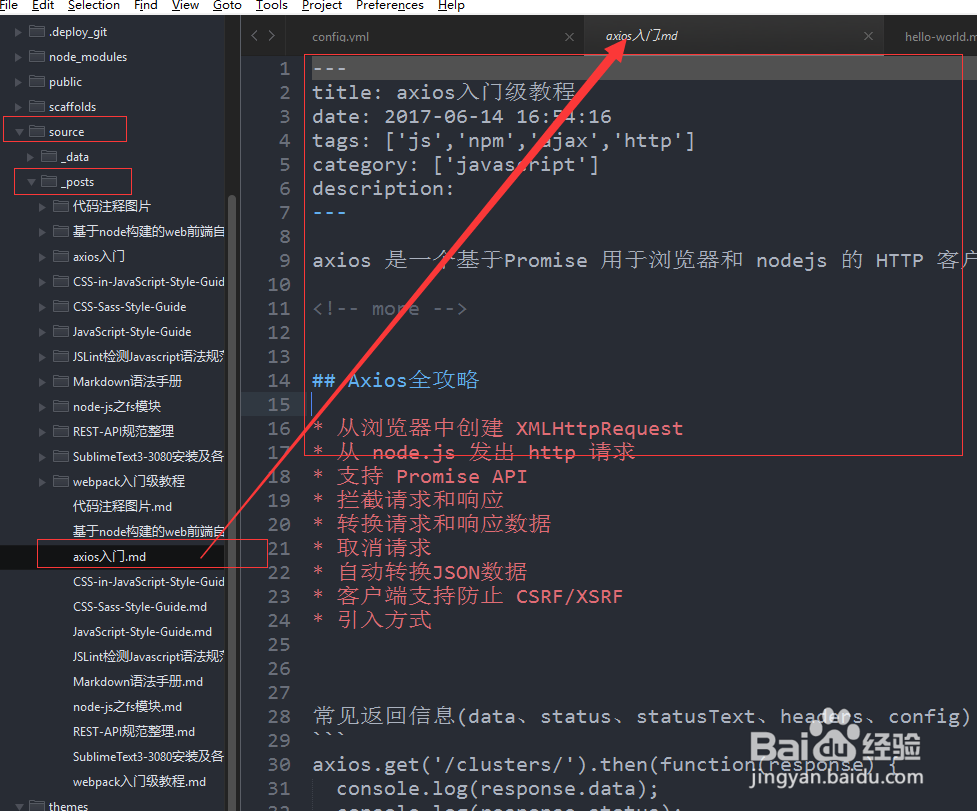Expand the themes folder arrow
The image size is (977, 811).
pyautogui.click(x=19, y=806)
